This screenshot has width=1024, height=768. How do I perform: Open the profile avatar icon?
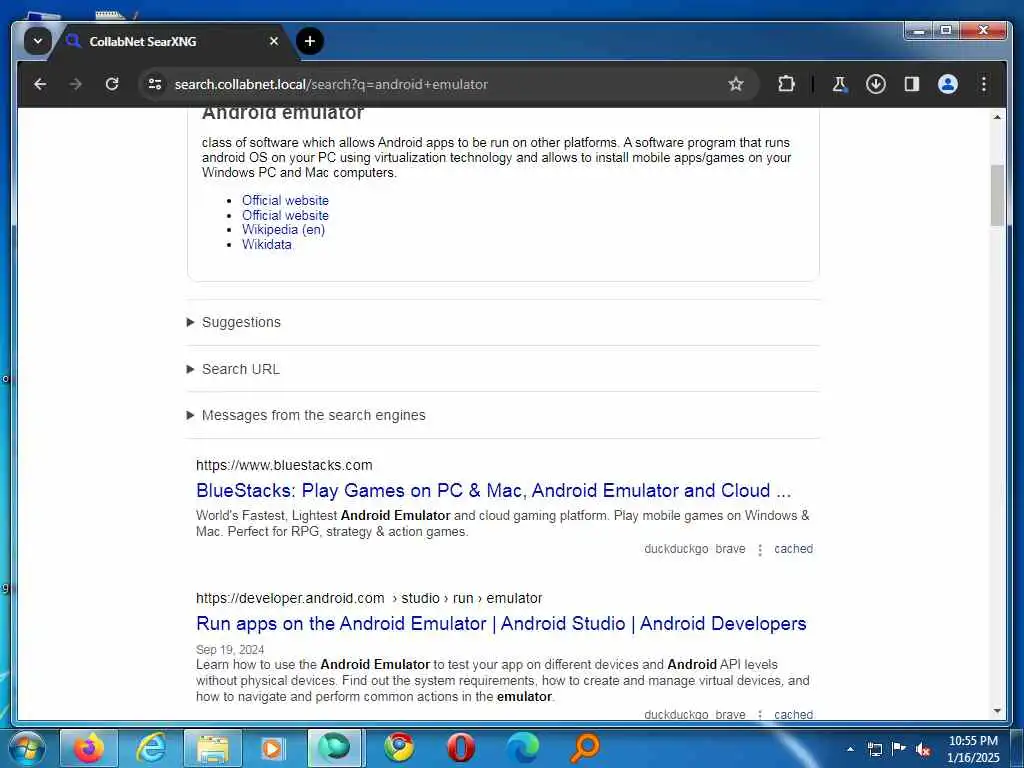pos(948,84)
